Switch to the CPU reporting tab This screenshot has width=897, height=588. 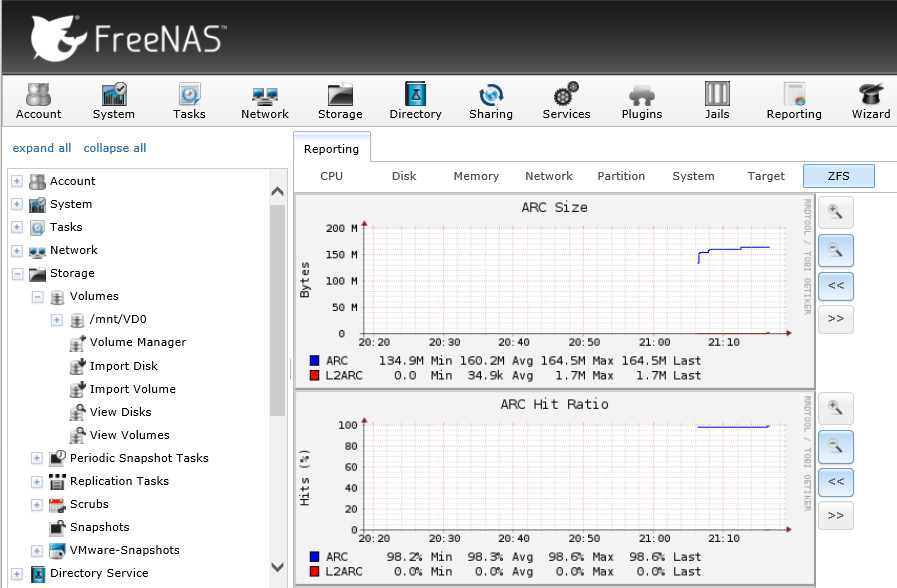[x=332, y=176]
